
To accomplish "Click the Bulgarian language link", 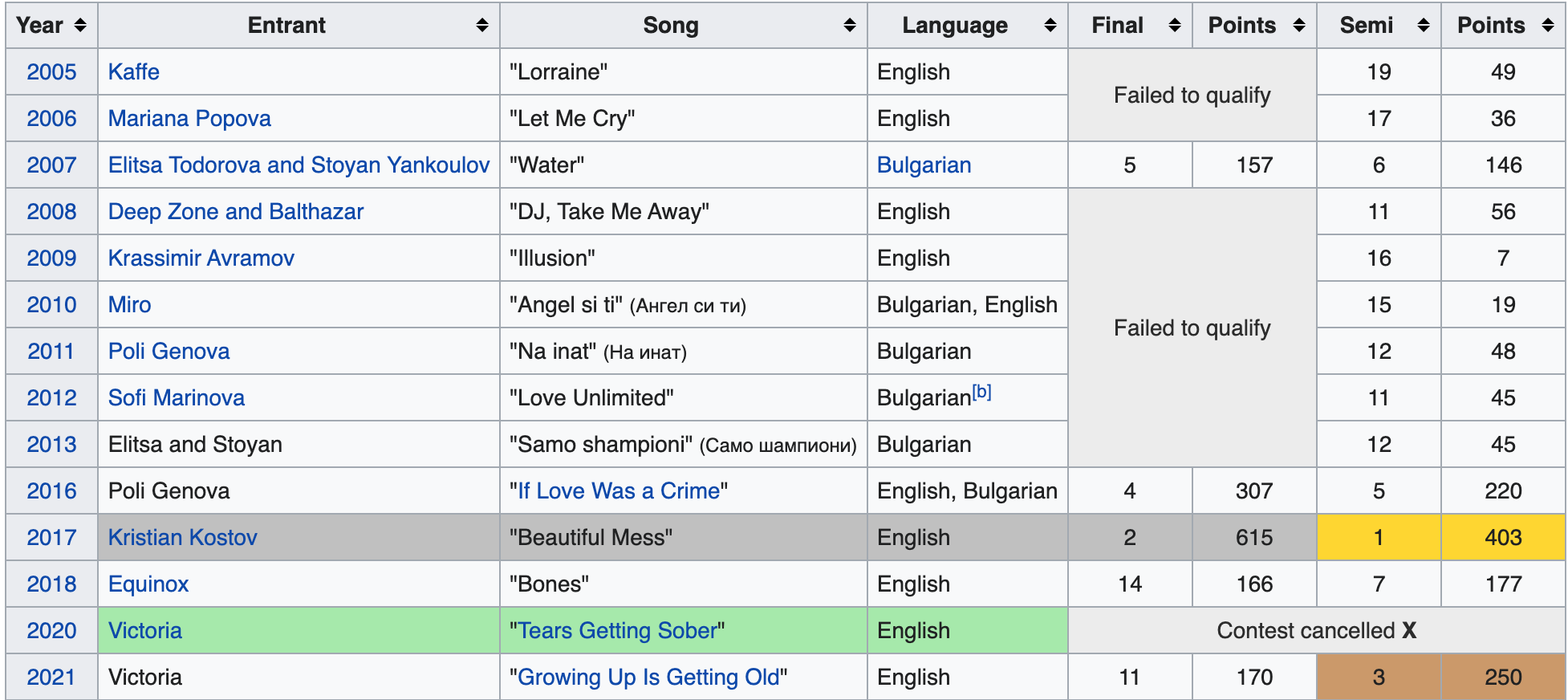I will [x=924, y=165].
